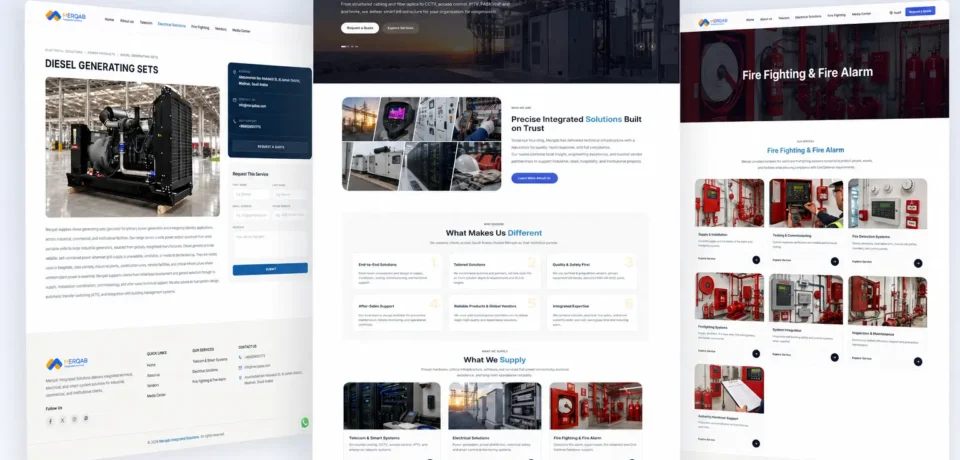
Task: Click Request a Quote in blue contact card
Action: tap(270, 147)
